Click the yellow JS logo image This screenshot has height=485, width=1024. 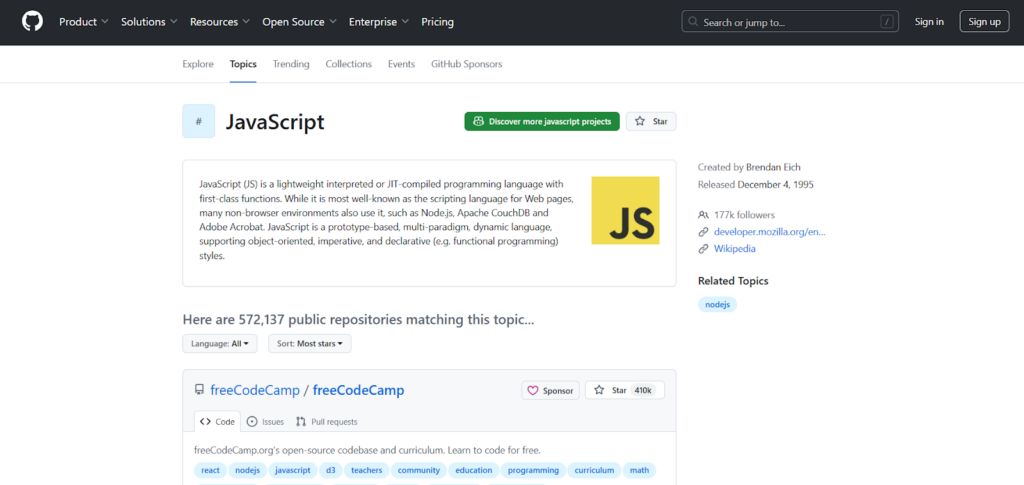pos(625,210)
